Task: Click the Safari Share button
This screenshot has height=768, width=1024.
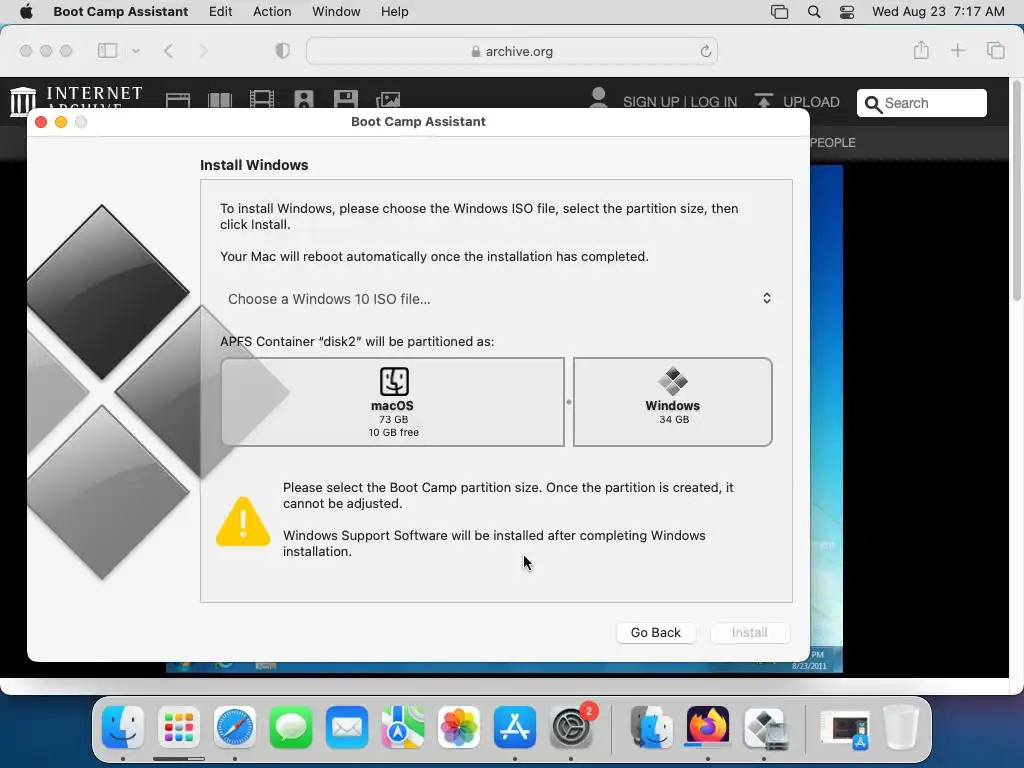Action: click(921, 50)
